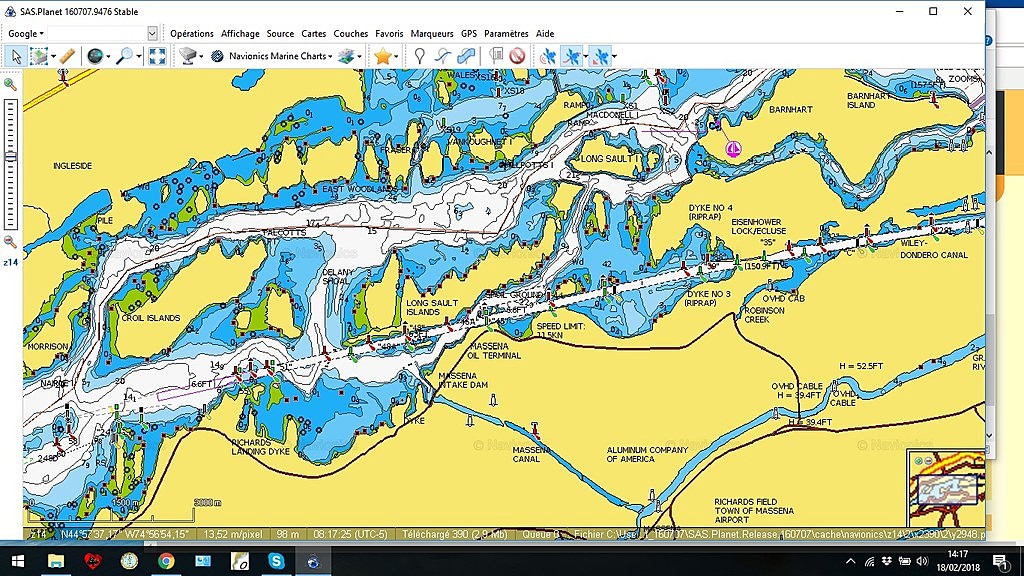This screenshot has width=1024, height=576.
Task: Open the GPS menu
Action: [x=469, y=33]
